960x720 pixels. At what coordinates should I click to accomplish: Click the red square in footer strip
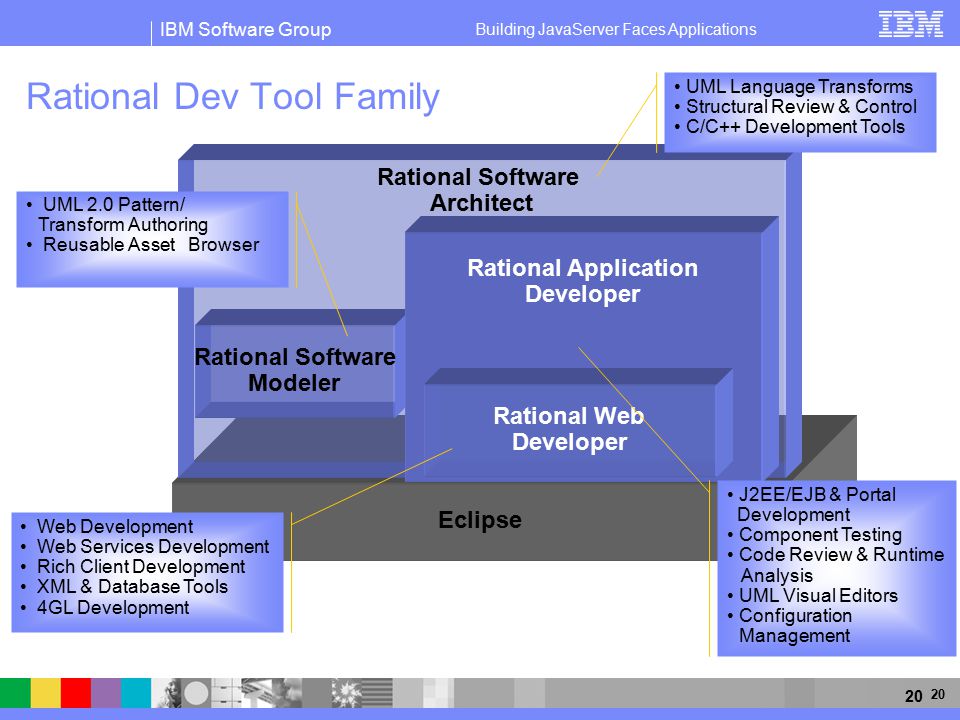(x=76, y=693)
